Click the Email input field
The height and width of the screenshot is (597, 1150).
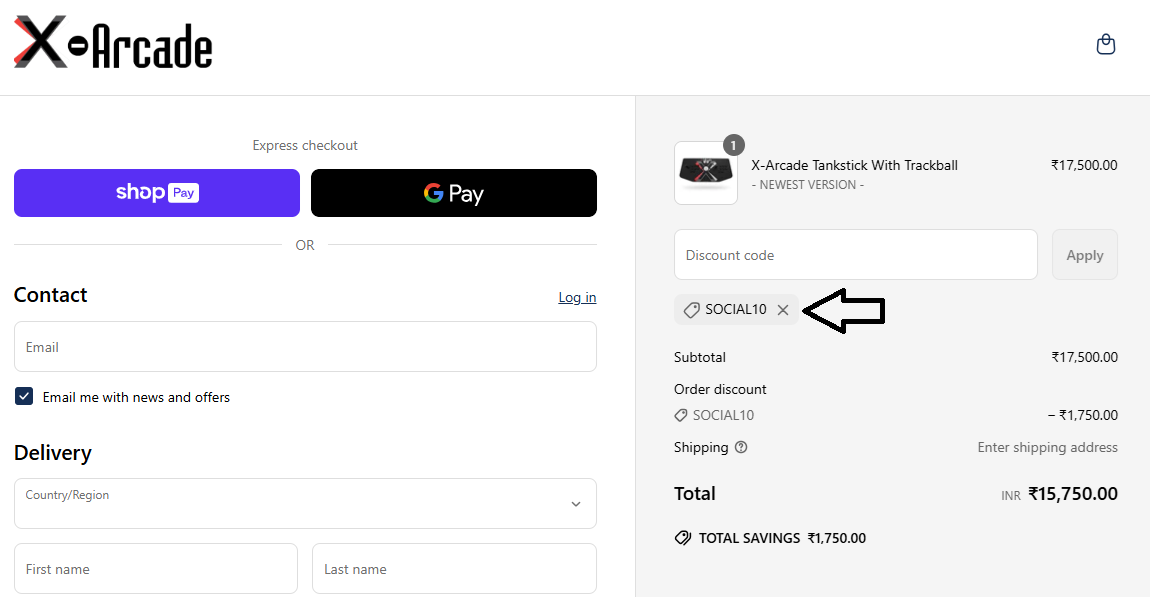(x=305, y=347)
